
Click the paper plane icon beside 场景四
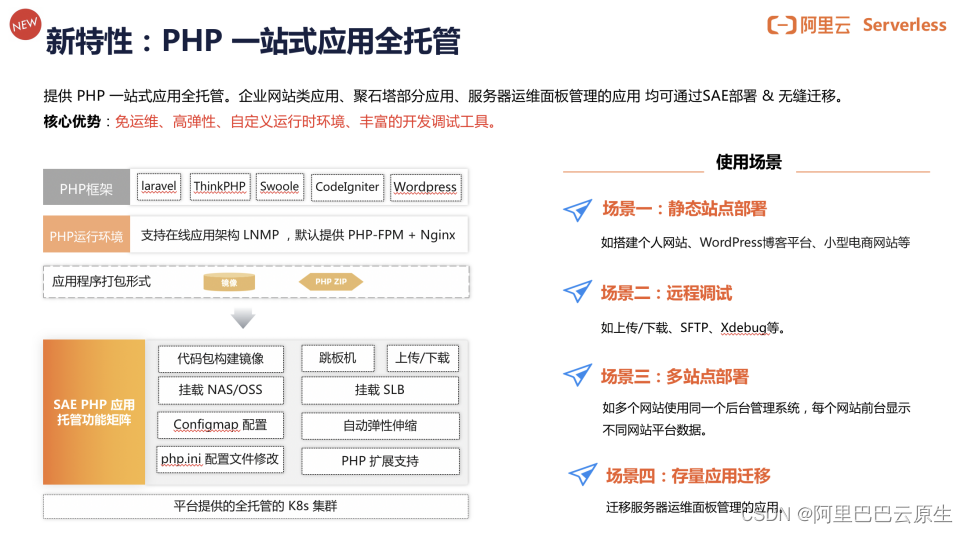click(583, 474)
